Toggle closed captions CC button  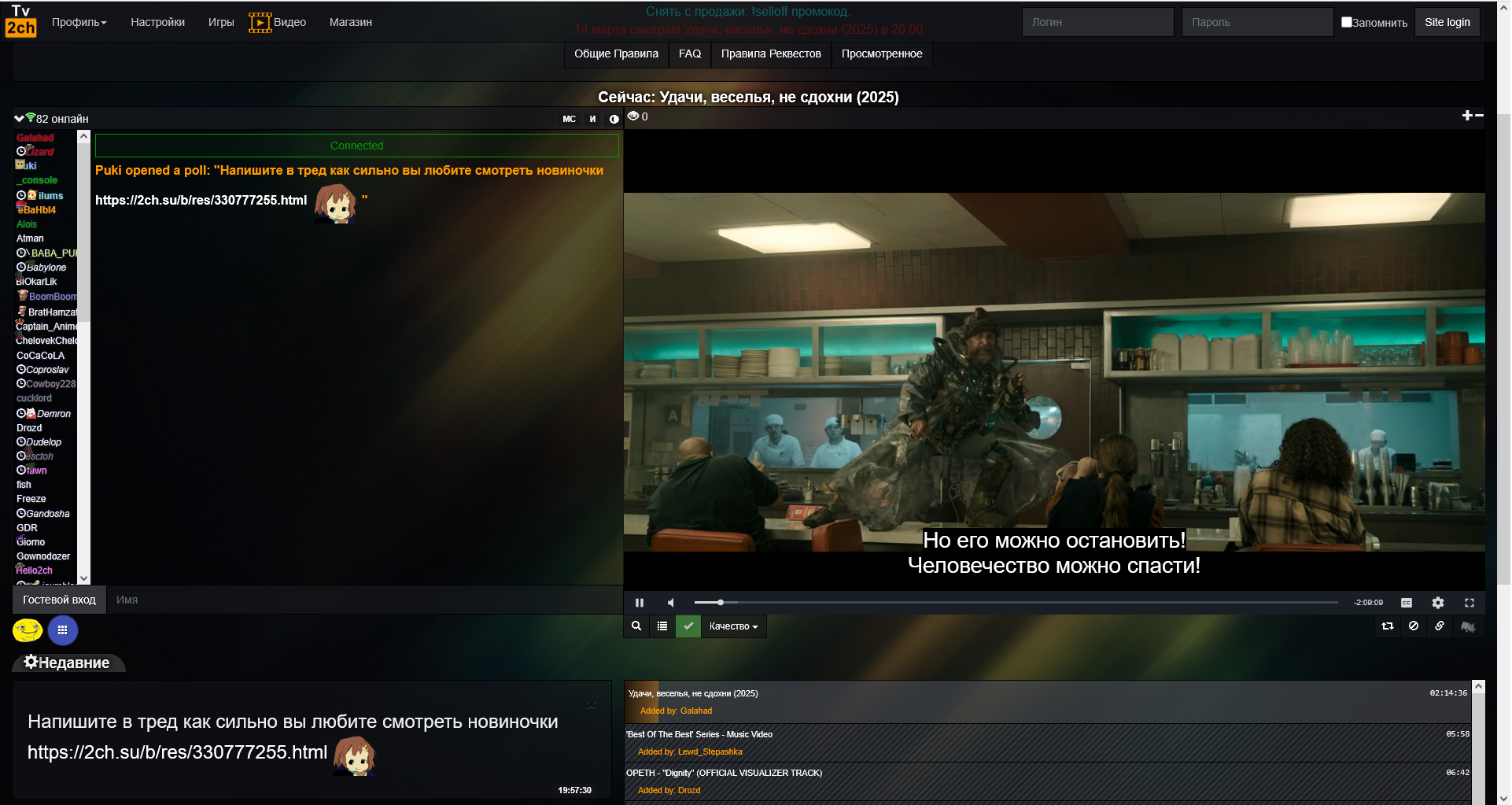(x=1407, y=603)
